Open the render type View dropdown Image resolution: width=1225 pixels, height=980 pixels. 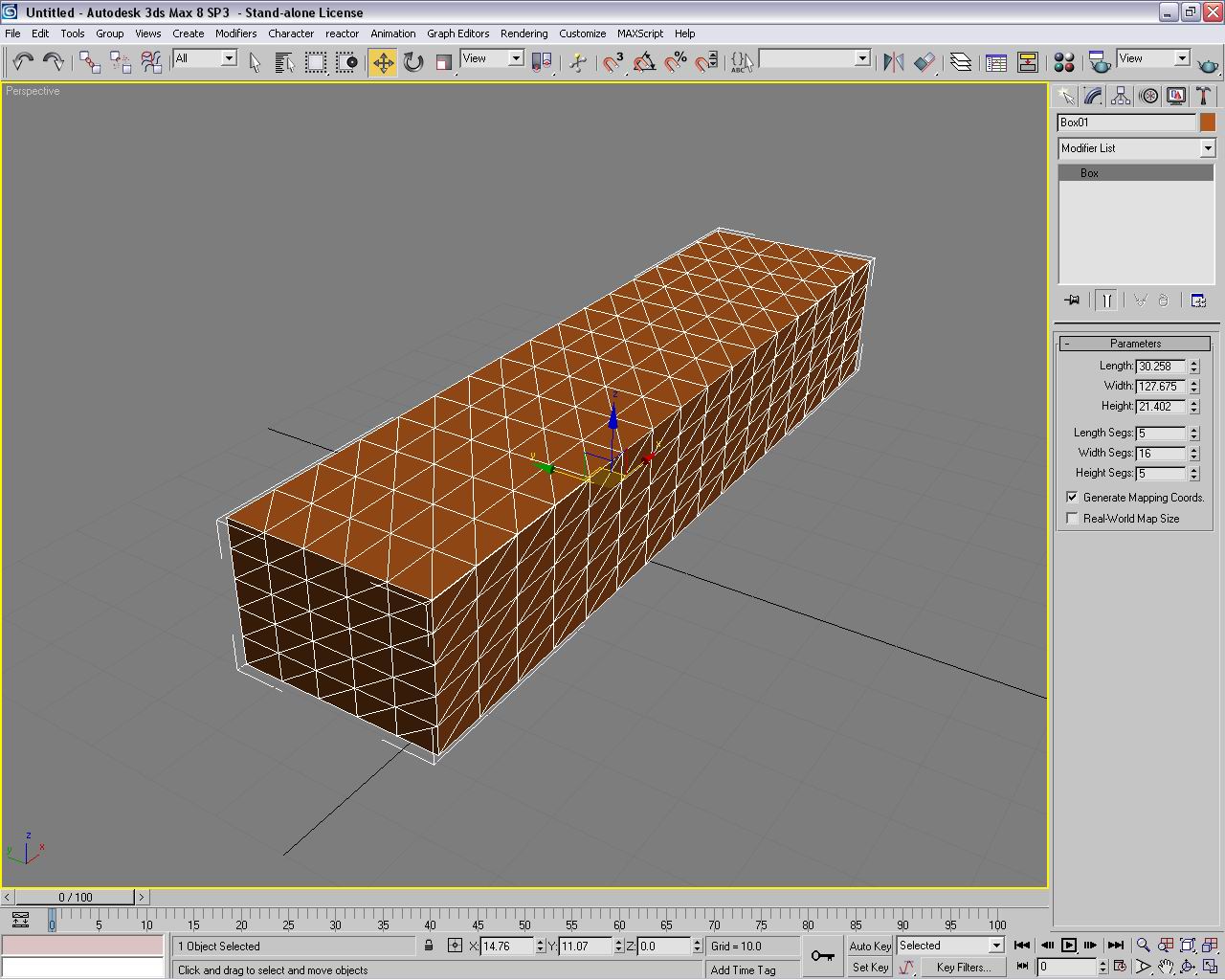pyautogui.click(x=1182, y=58)
